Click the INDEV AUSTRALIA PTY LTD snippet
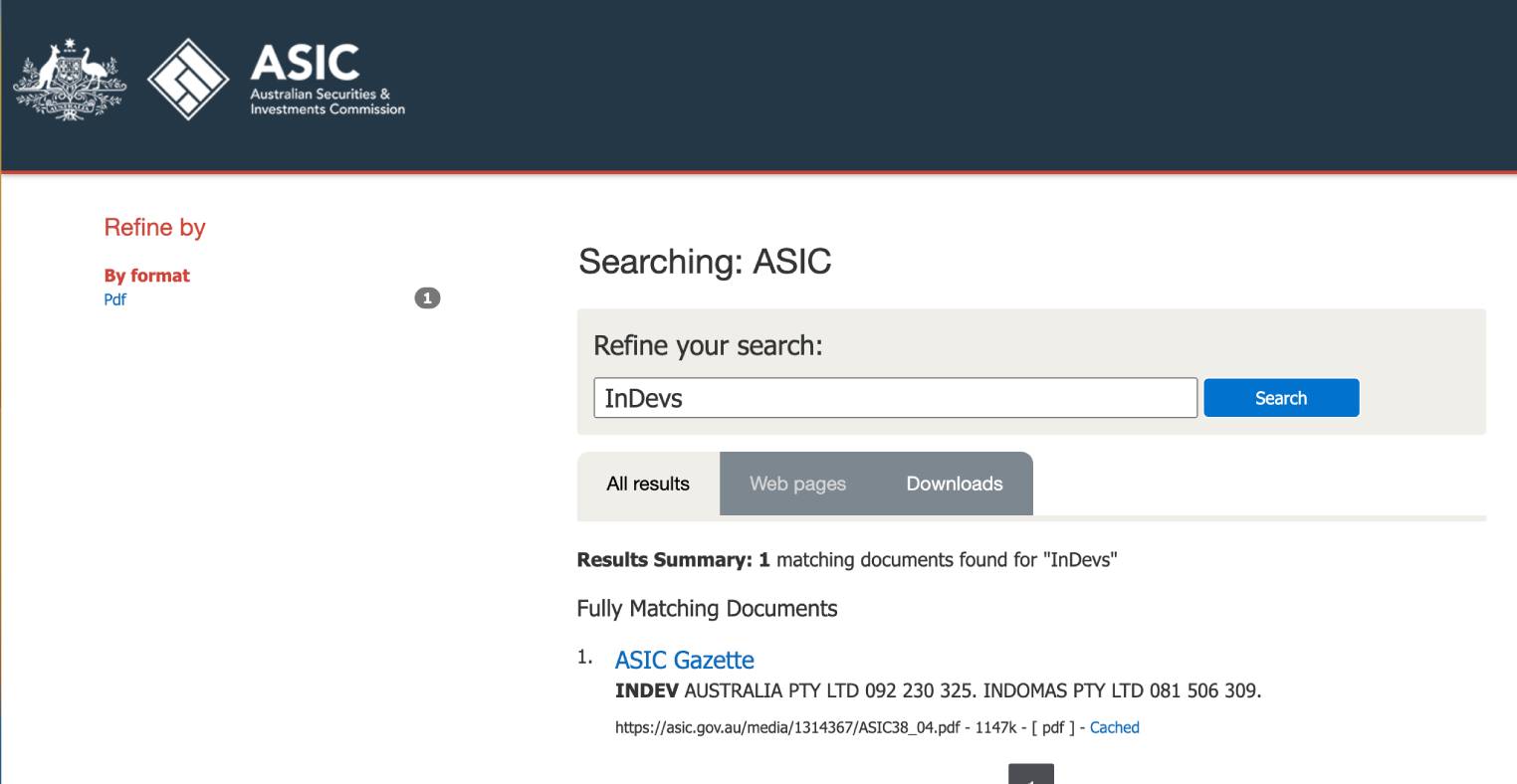Image resolution: width=1517 pixels, height=784 pixels. (938, 690)
